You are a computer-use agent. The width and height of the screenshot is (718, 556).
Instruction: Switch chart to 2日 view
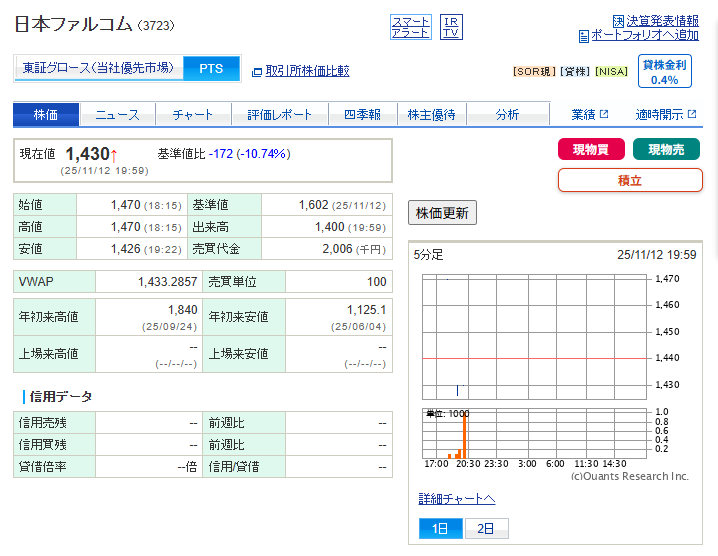click(485, 529)
